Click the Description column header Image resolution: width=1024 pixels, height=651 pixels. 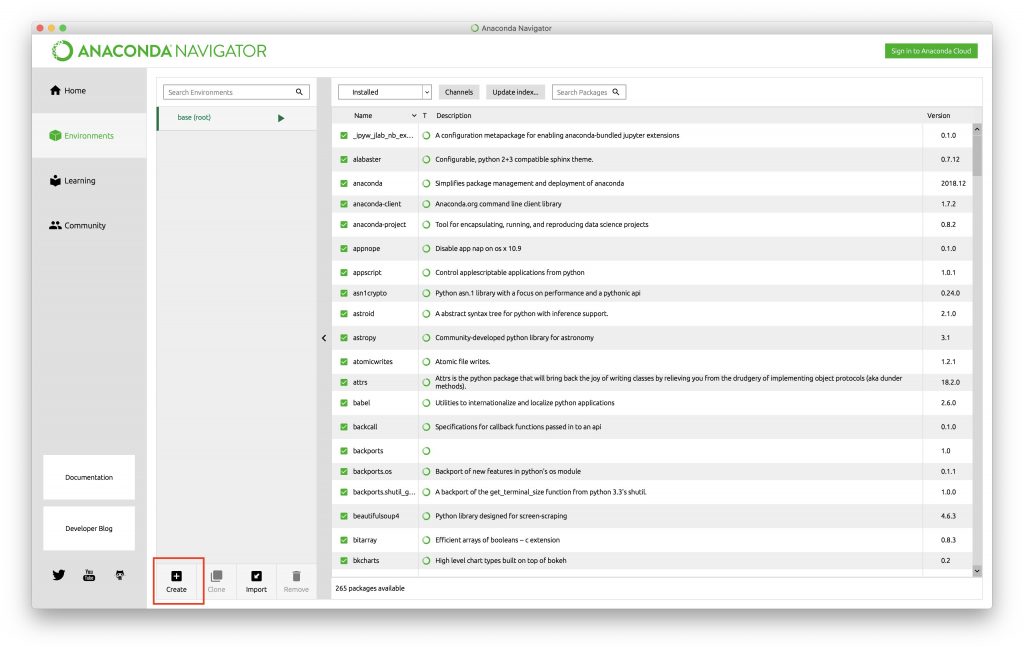(x=454, y=116)
